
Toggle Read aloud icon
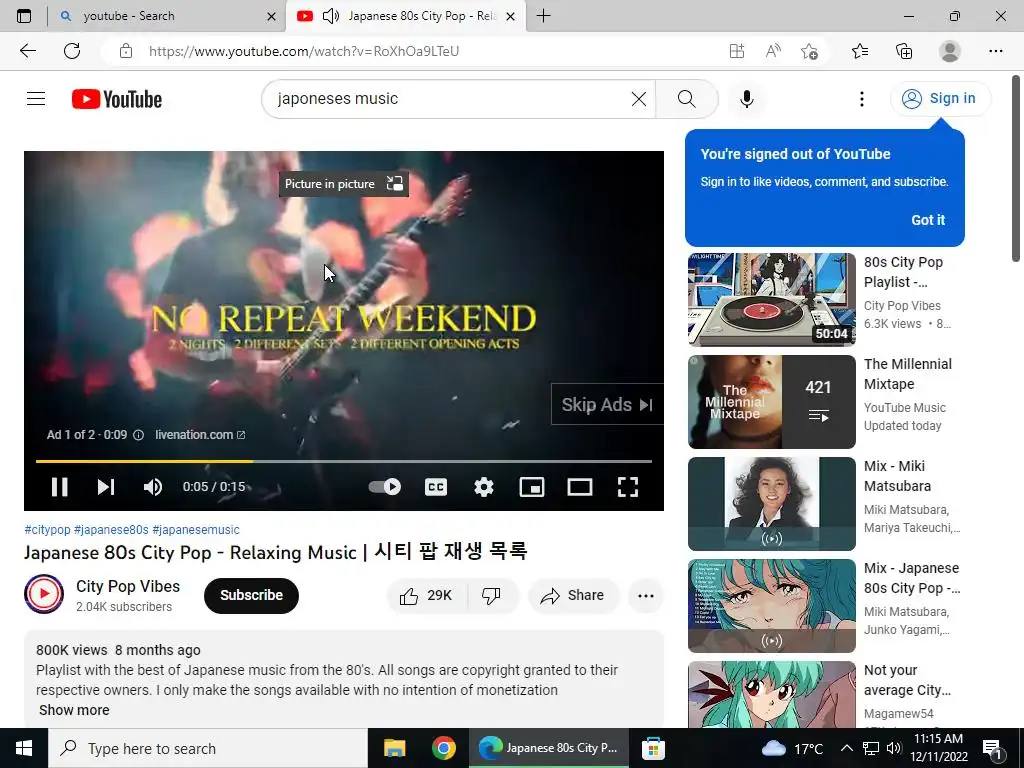773,51
